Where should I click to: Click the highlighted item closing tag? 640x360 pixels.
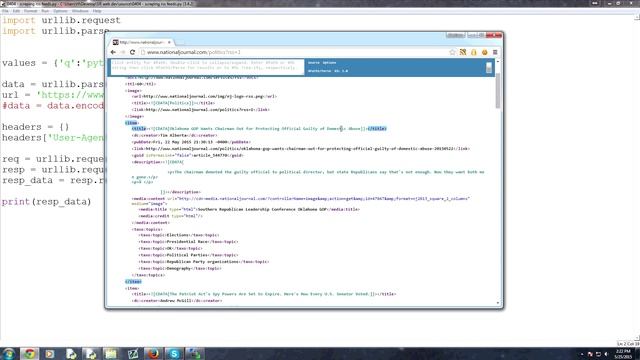(133, 282)
